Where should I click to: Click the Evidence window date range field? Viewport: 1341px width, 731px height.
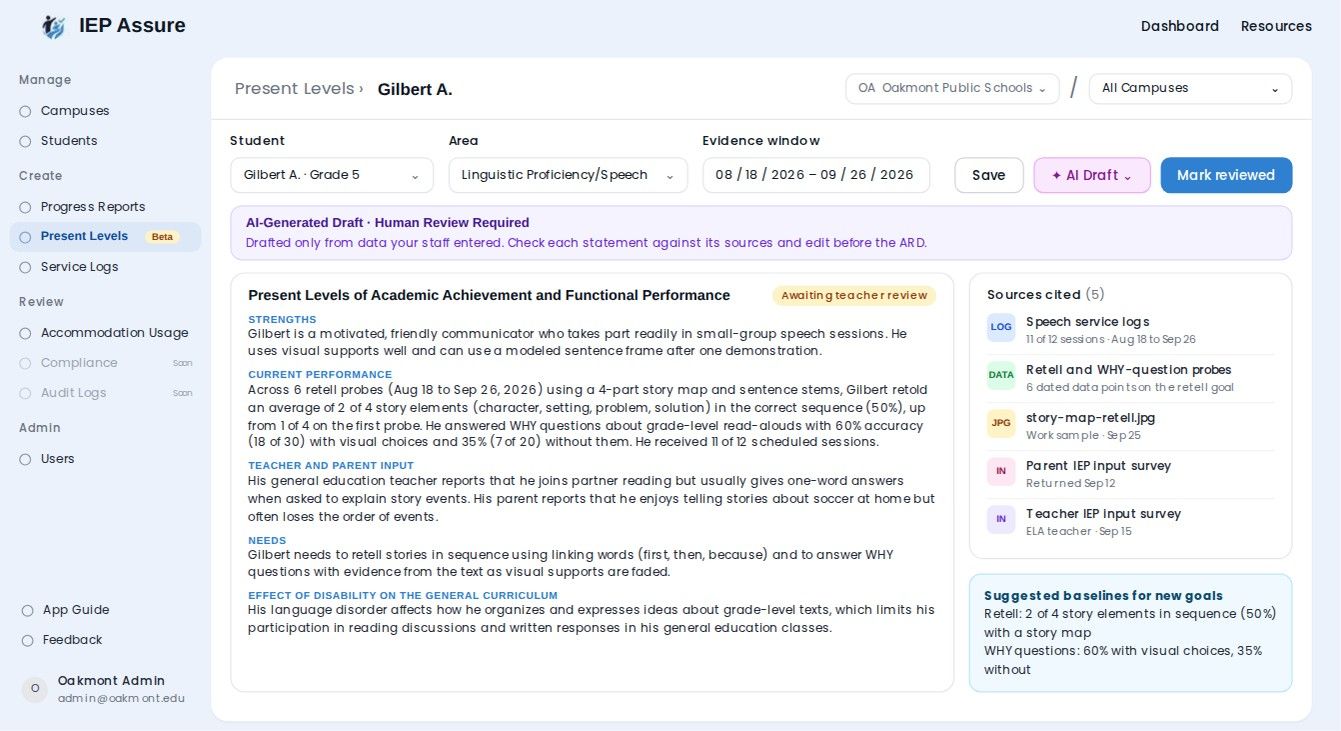coord(816,175)
